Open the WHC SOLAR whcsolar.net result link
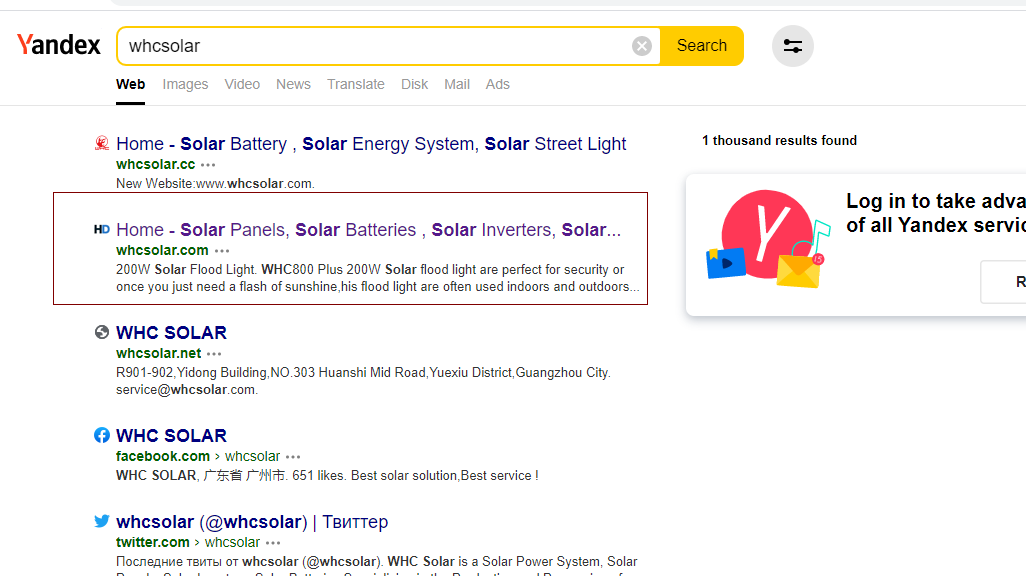The width and height of the screenshot is (1026, 576). coord(171,333)
